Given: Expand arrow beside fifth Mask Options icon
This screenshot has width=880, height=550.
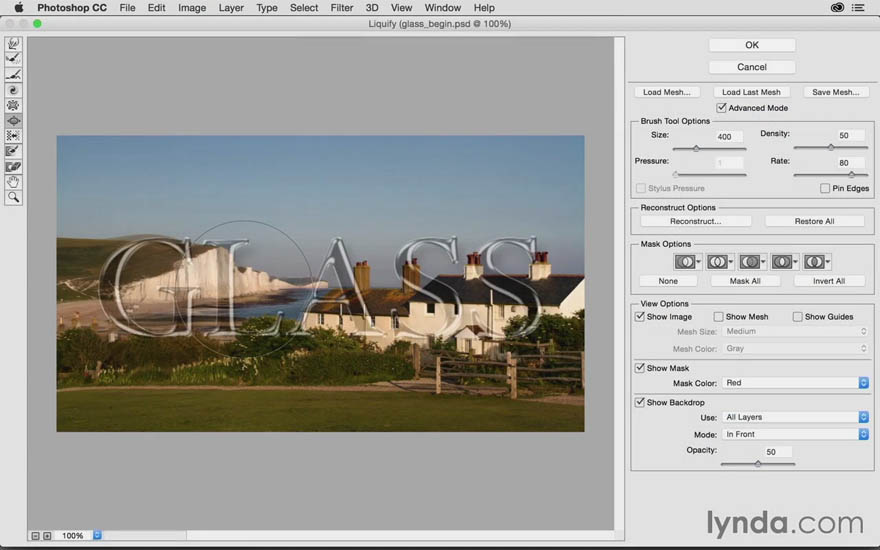Looking at the screenshot, I should pyautogui.click(x=828, y=262).
